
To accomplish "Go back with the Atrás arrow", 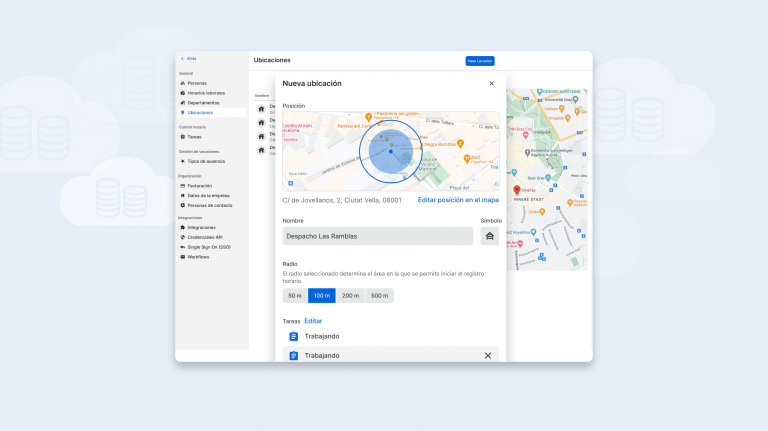I will click(x=188, y=59).
